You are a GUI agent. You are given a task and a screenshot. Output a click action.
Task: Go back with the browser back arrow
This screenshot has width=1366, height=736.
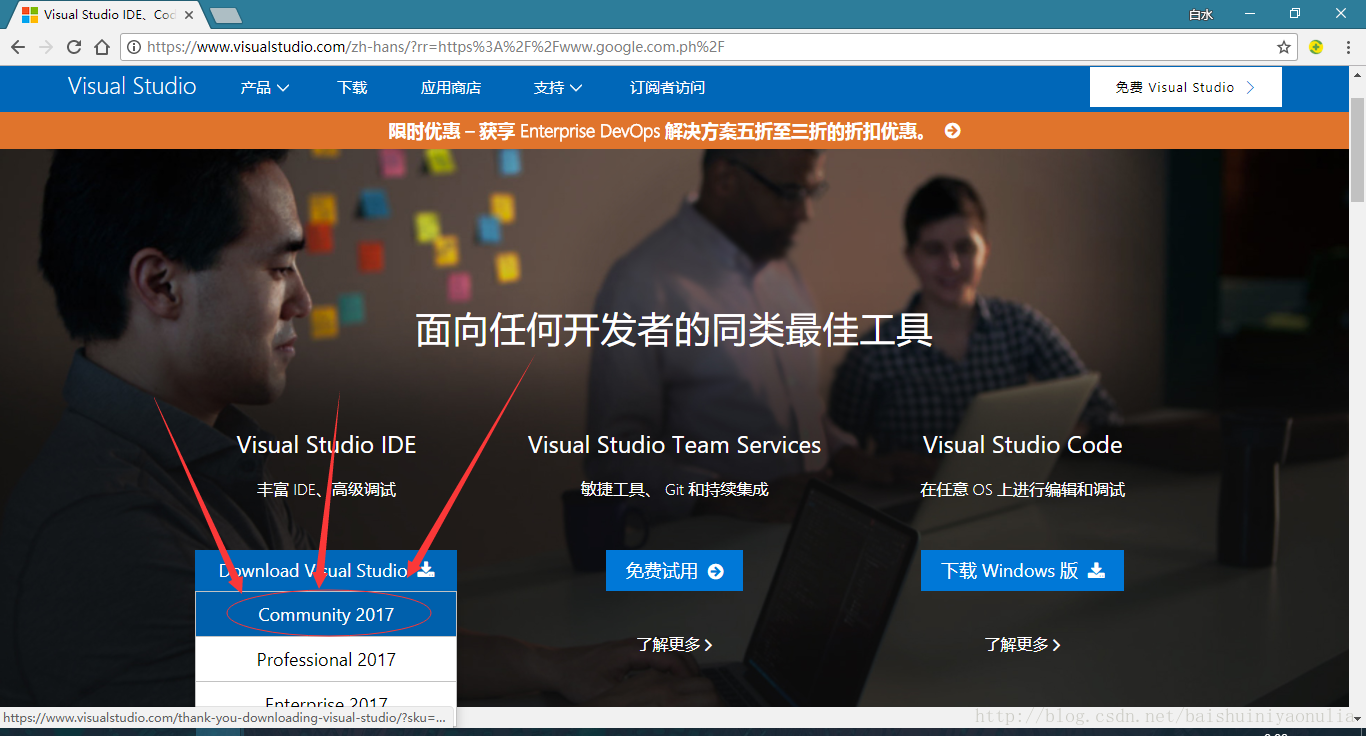pos(18,47)
